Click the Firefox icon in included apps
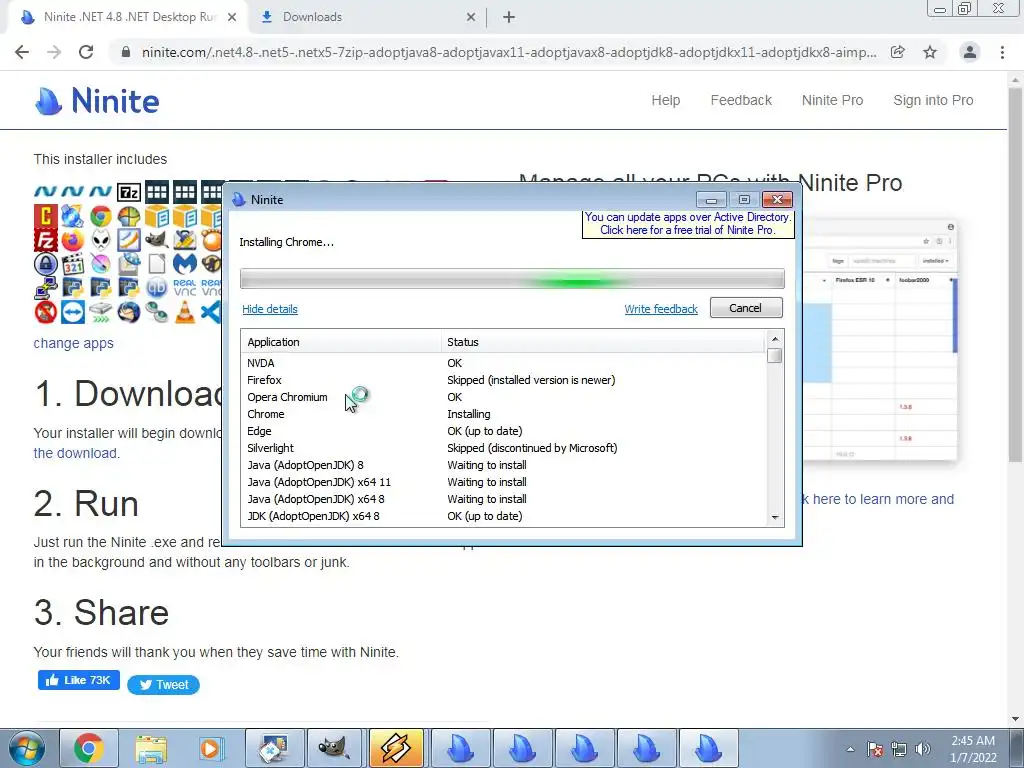 point(72,240)
